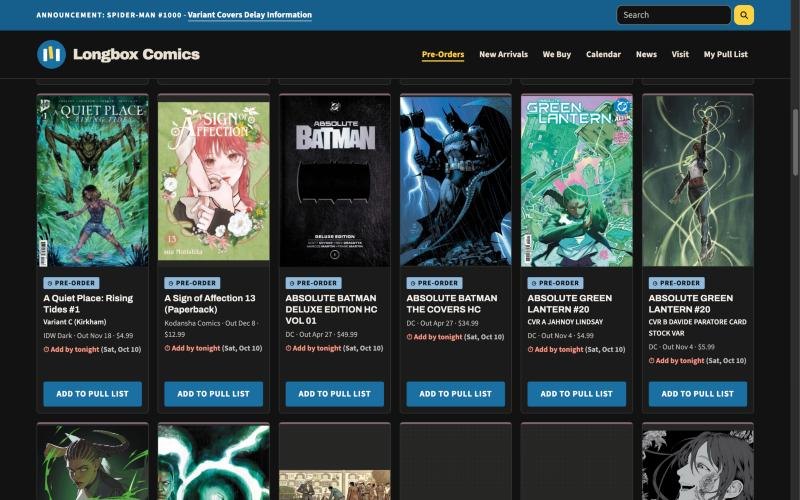800x500 pixels.
Task: Open bottom-row cover with green-haloed woman
Action: [x=92, y=462]
